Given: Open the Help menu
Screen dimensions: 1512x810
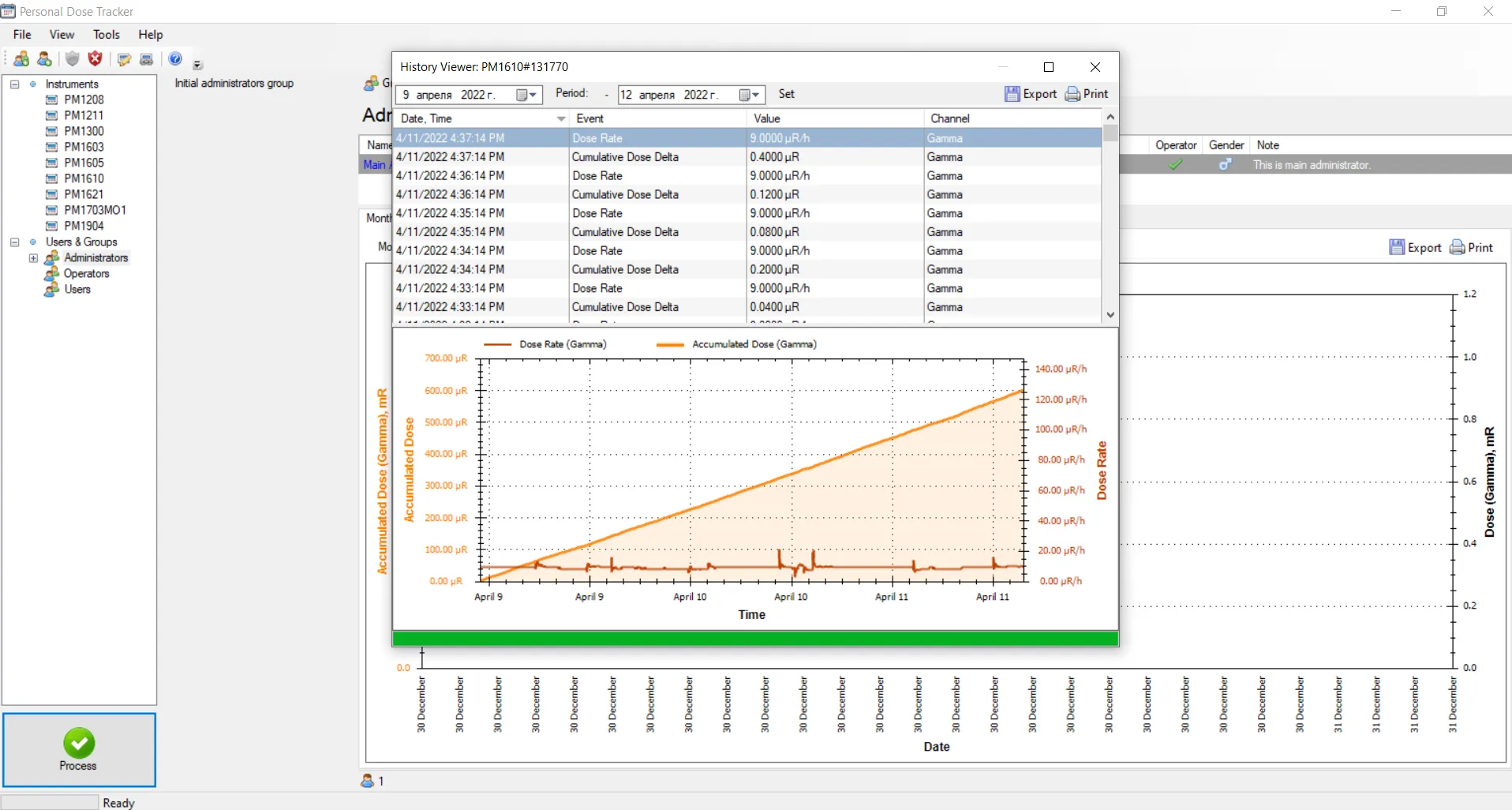Looking at the screenshot, I should 151,35.
